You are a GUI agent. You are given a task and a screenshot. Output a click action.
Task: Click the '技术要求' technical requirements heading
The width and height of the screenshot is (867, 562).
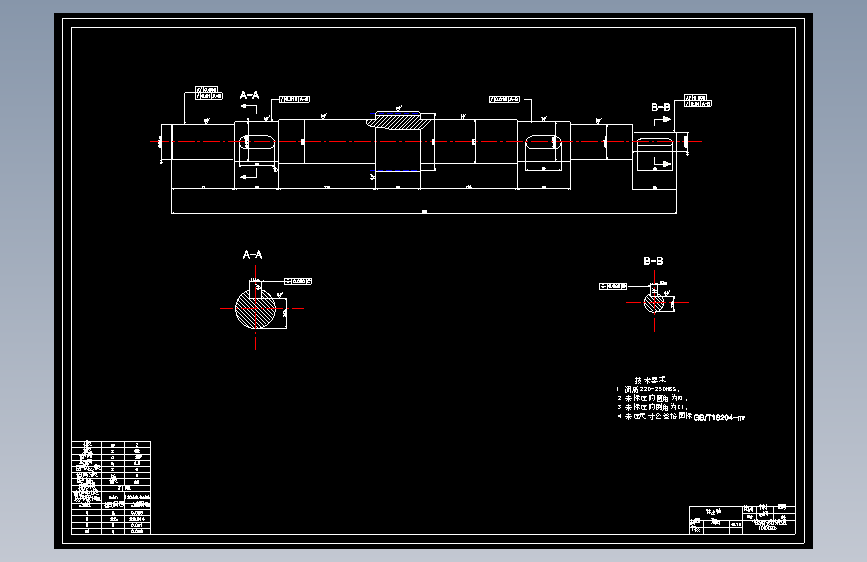(650, 380)
